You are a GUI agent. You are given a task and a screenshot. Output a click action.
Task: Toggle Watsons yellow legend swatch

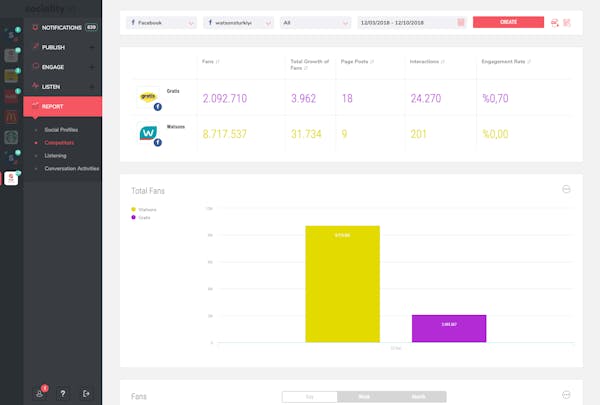(x=134, y=209)
